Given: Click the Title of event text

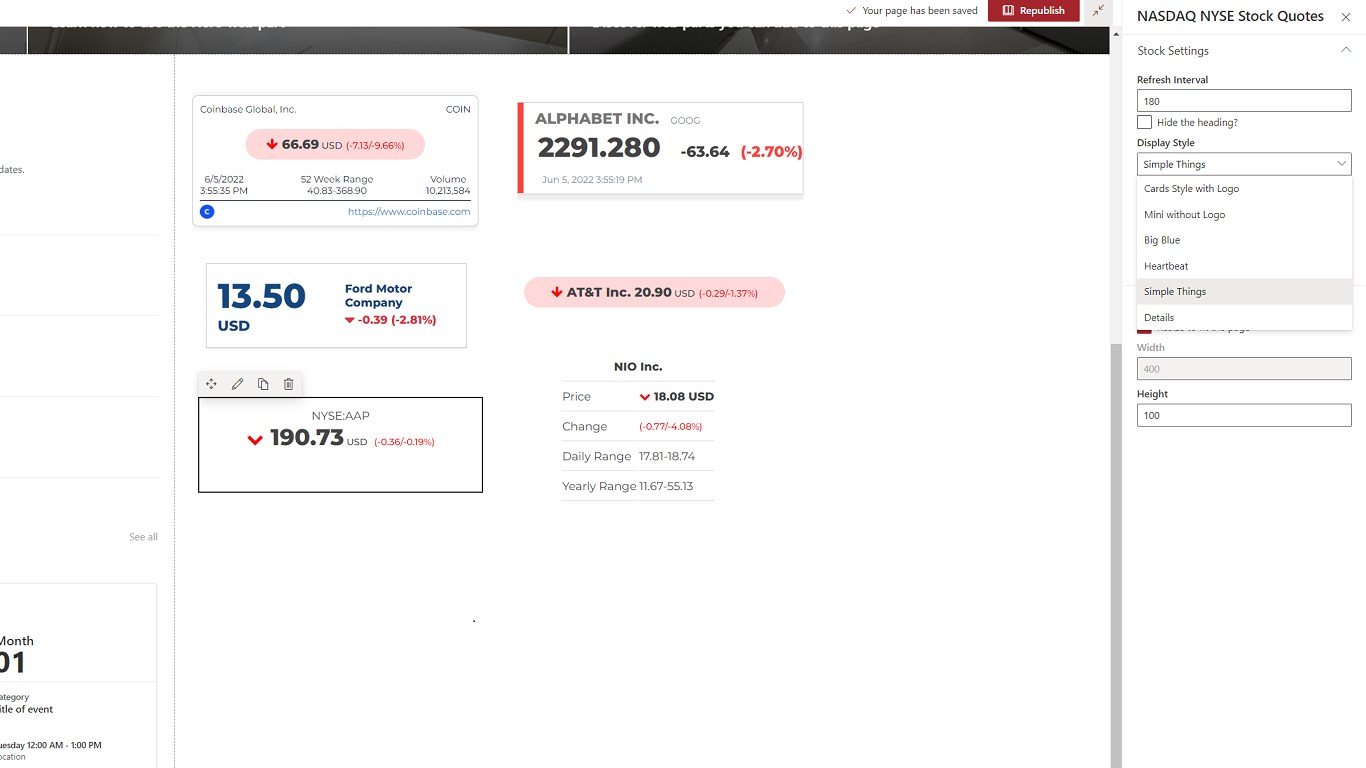Looking at the screenshot, I should coord(27,709).
